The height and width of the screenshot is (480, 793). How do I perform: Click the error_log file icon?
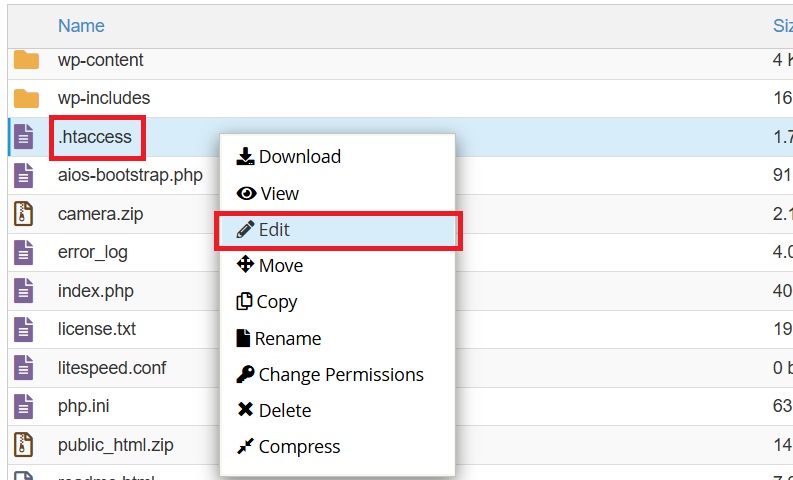tap(23, 252)
